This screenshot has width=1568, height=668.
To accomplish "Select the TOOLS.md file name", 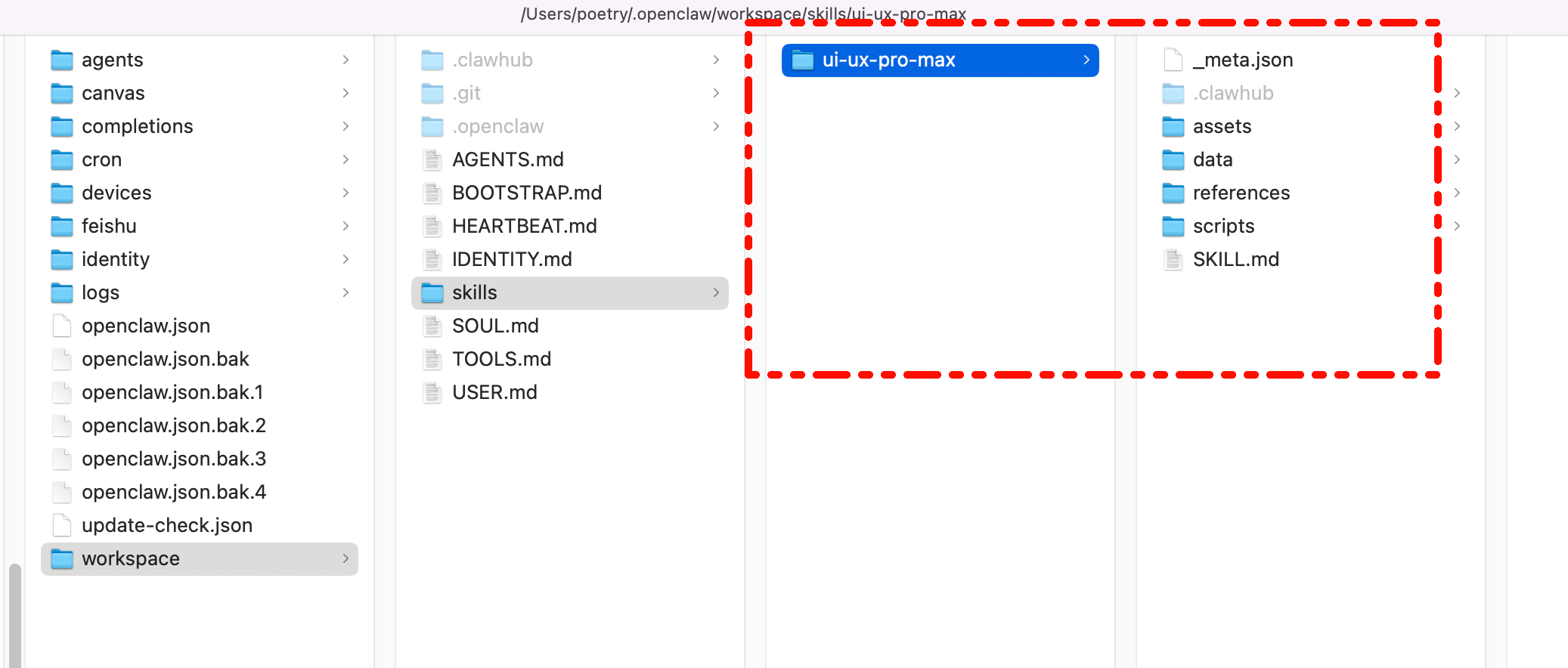I will click(501, 359).
